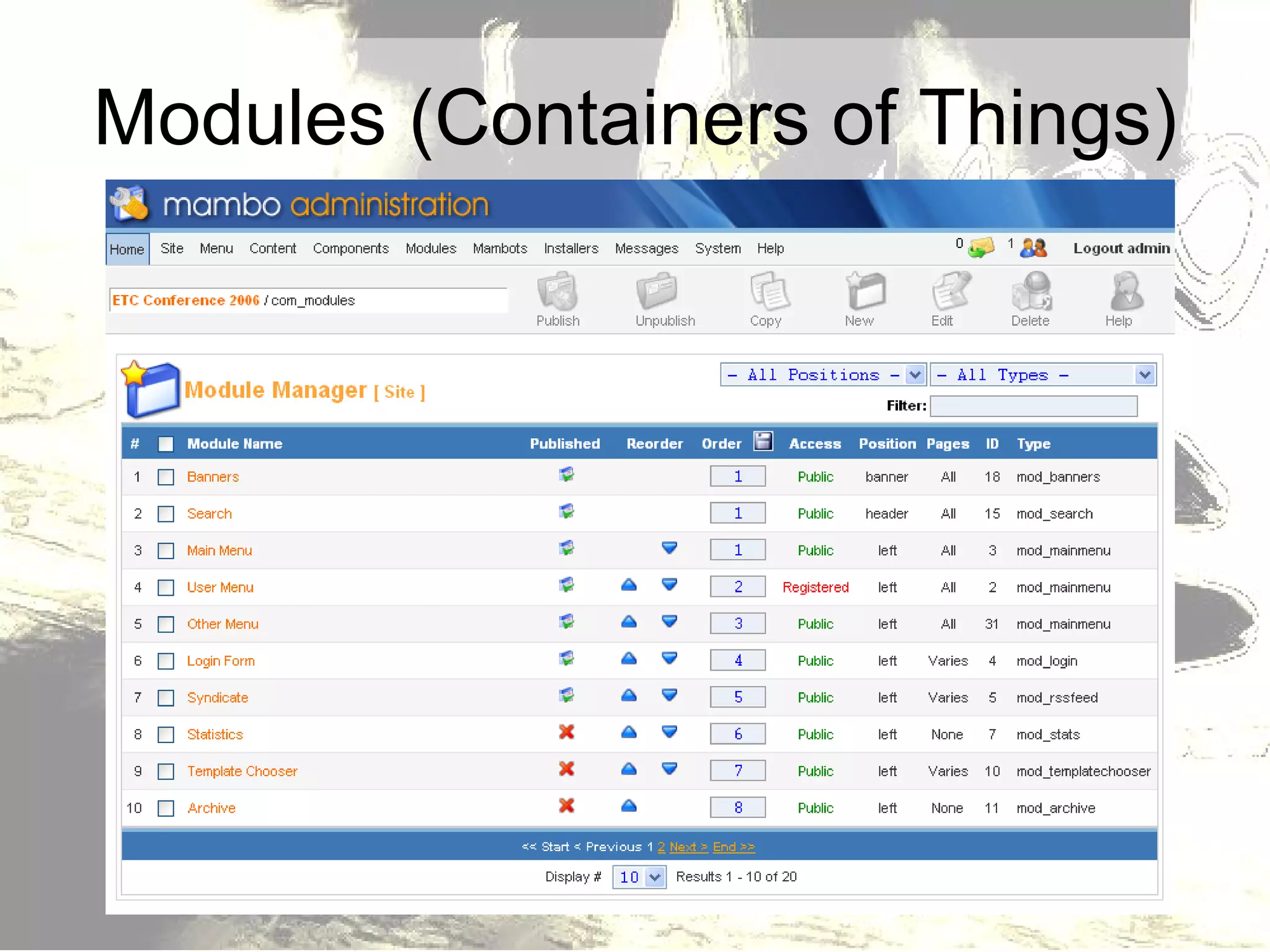The width and height of the screenshot is (1270, 952).
Task: Move Archive up with arrow
Action: 629,806
